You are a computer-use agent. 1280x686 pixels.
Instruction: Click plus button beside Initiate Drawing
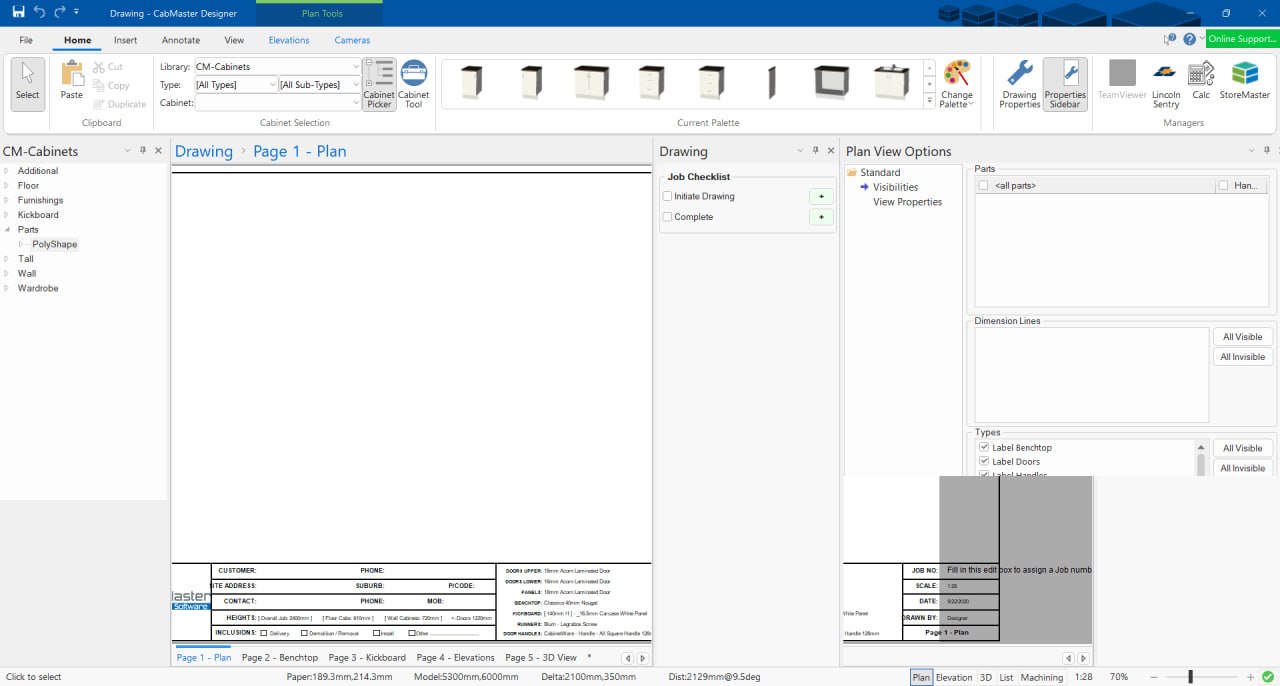[821, 197]
